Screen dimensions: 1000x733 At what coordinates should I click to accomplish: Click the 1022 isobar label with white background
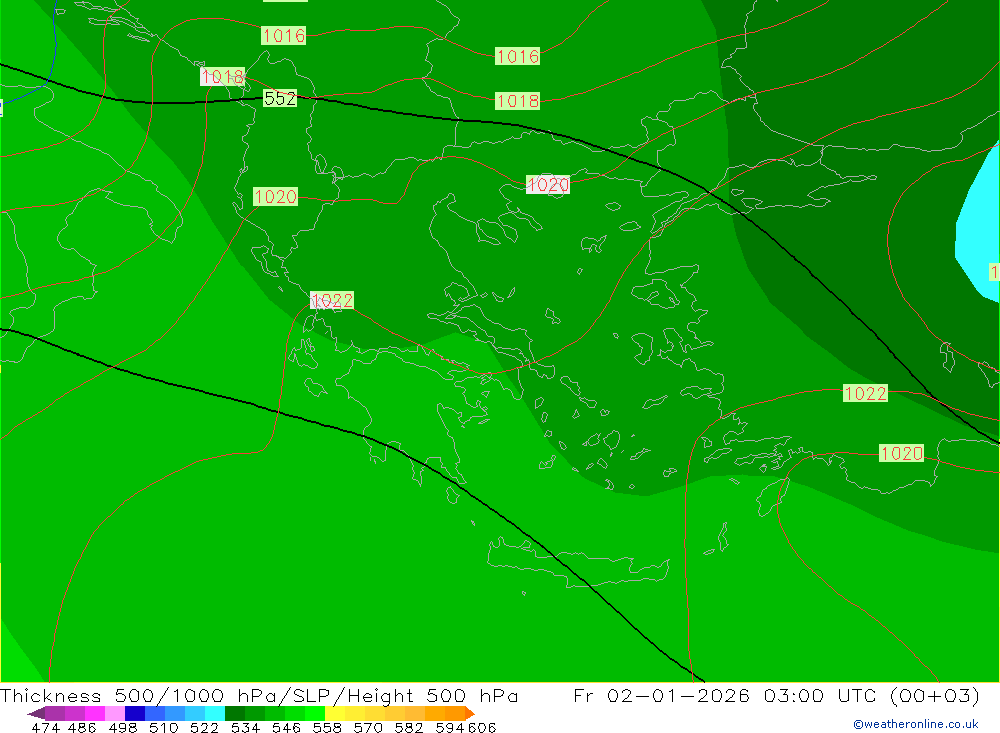(332, 300)
